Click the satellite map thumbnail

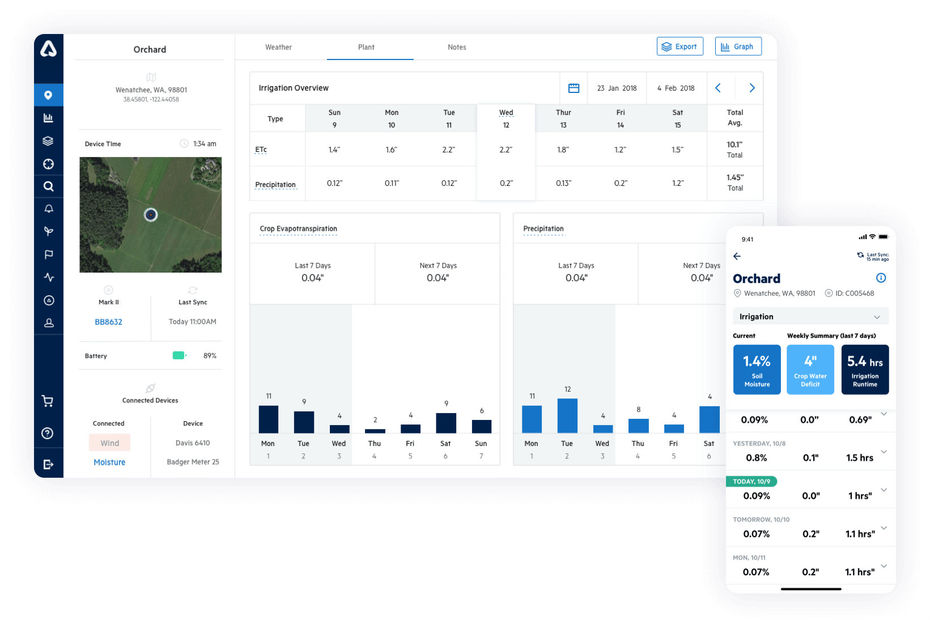[x=151, y=215]
